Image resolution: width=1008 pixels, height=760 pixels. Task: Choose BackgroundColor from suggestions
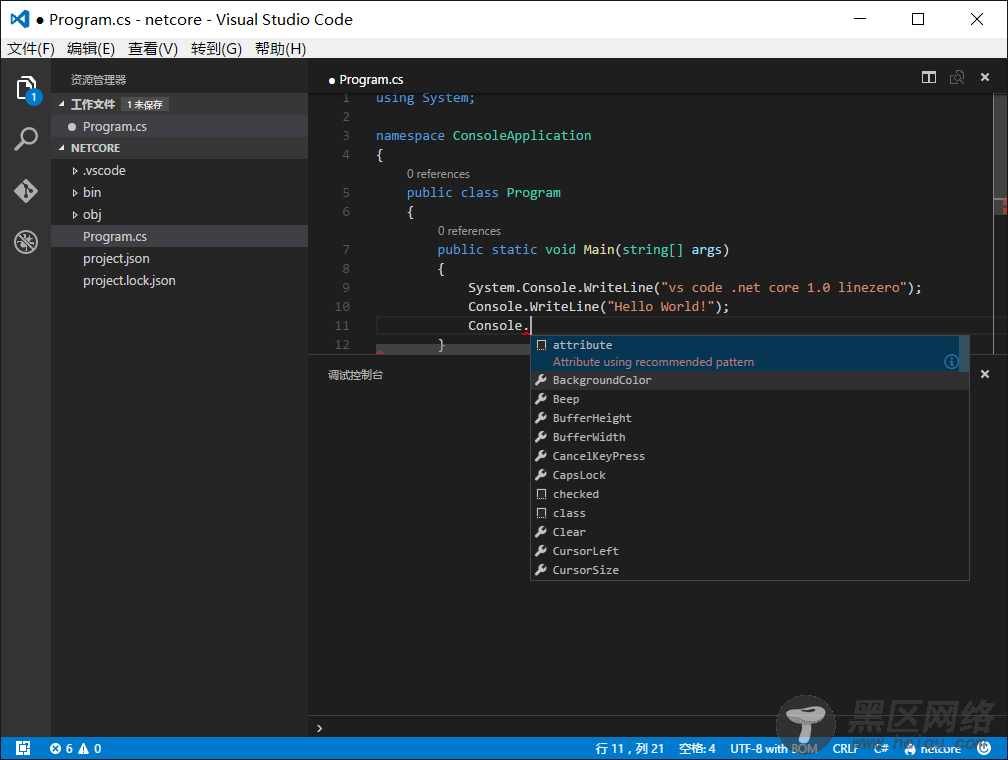click(x=750, y=380)
